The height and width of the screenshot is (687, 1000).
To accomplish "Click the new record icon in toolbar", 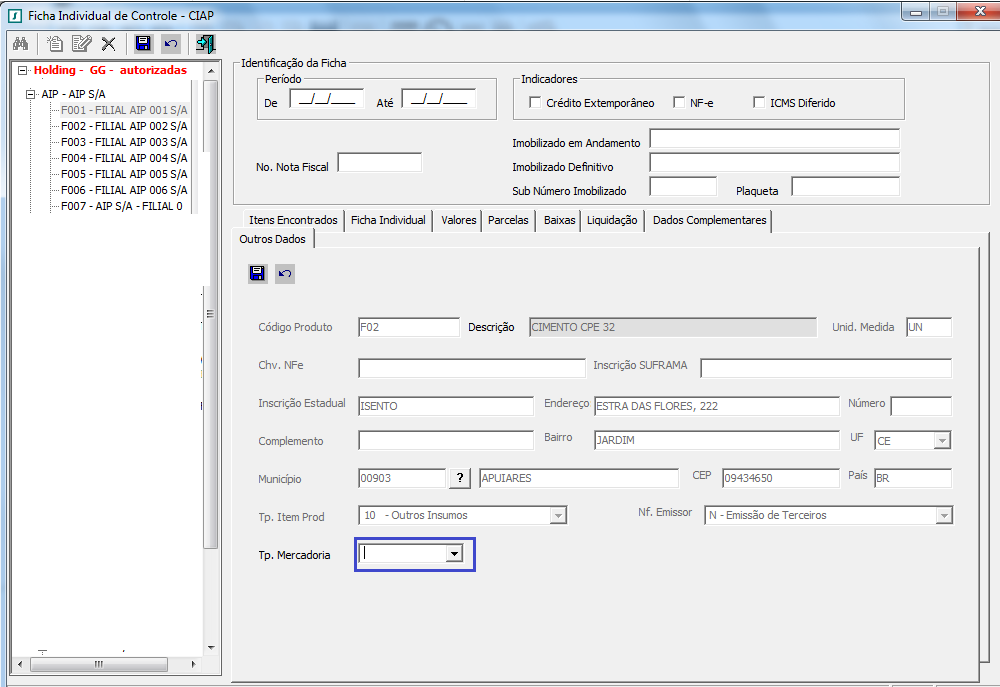I will (55, 44).
